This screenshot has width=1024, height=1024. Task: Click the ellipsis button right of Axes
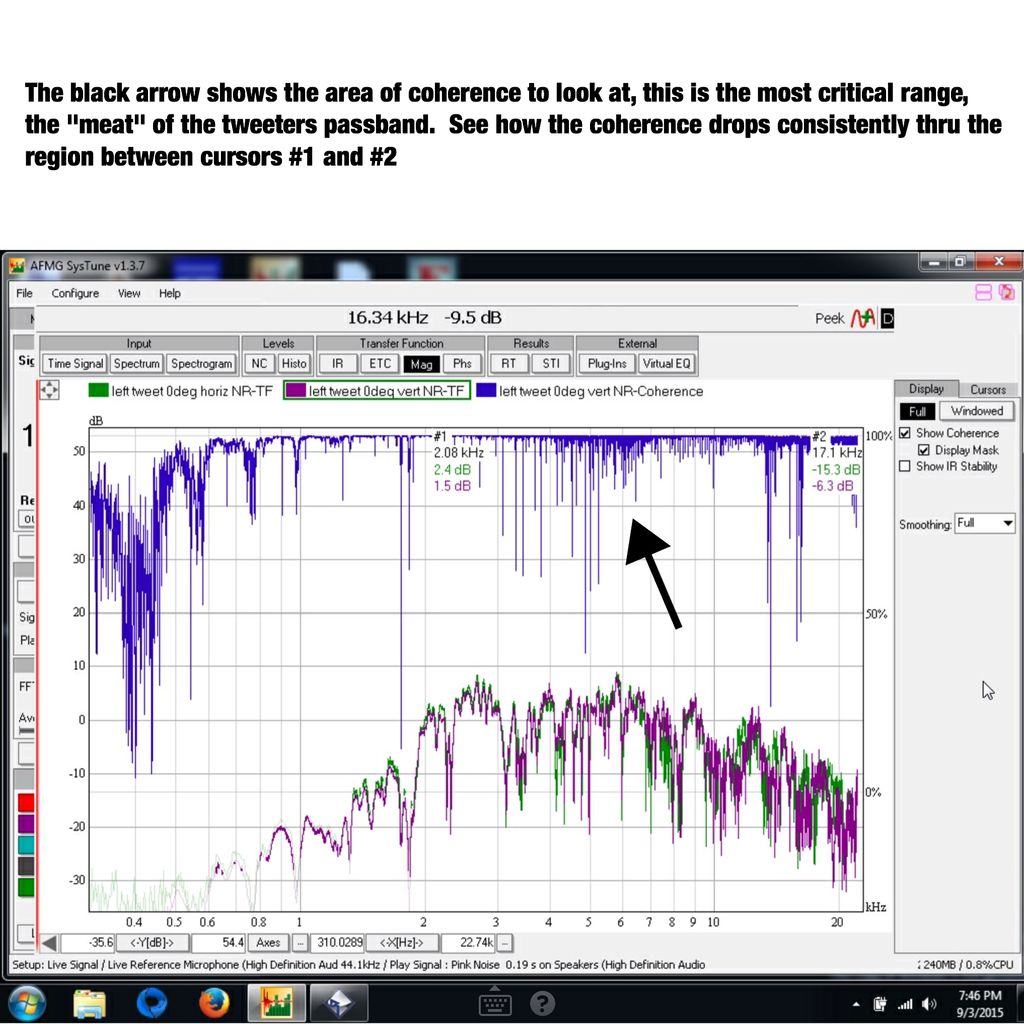click(299, 942)
